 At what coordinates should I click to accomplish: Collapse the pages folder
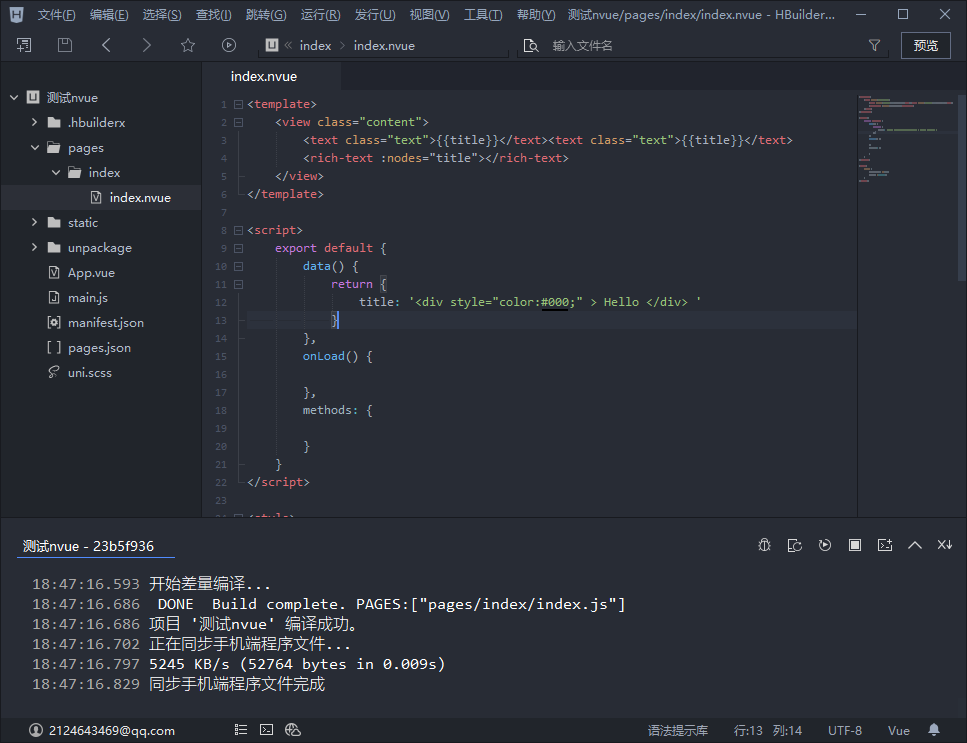[x=35, y=147]
